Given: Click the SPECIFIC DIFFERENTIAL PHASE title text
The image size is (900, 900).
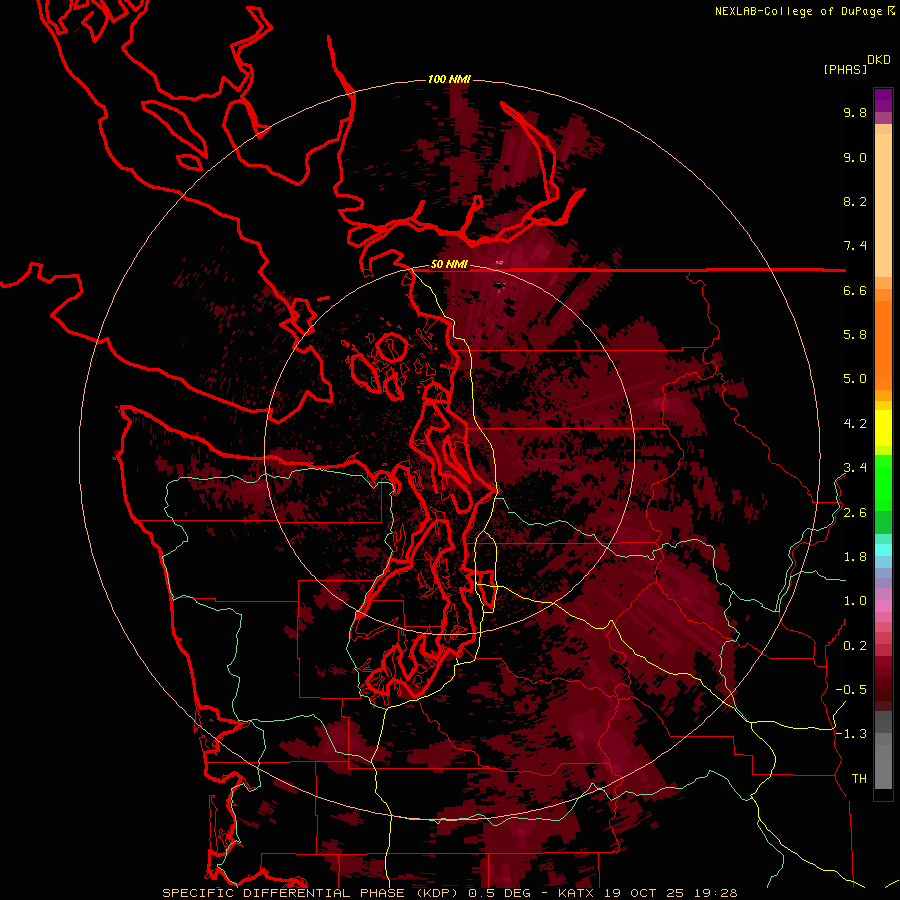Looking at the screenshot, I should coord(283,893).
